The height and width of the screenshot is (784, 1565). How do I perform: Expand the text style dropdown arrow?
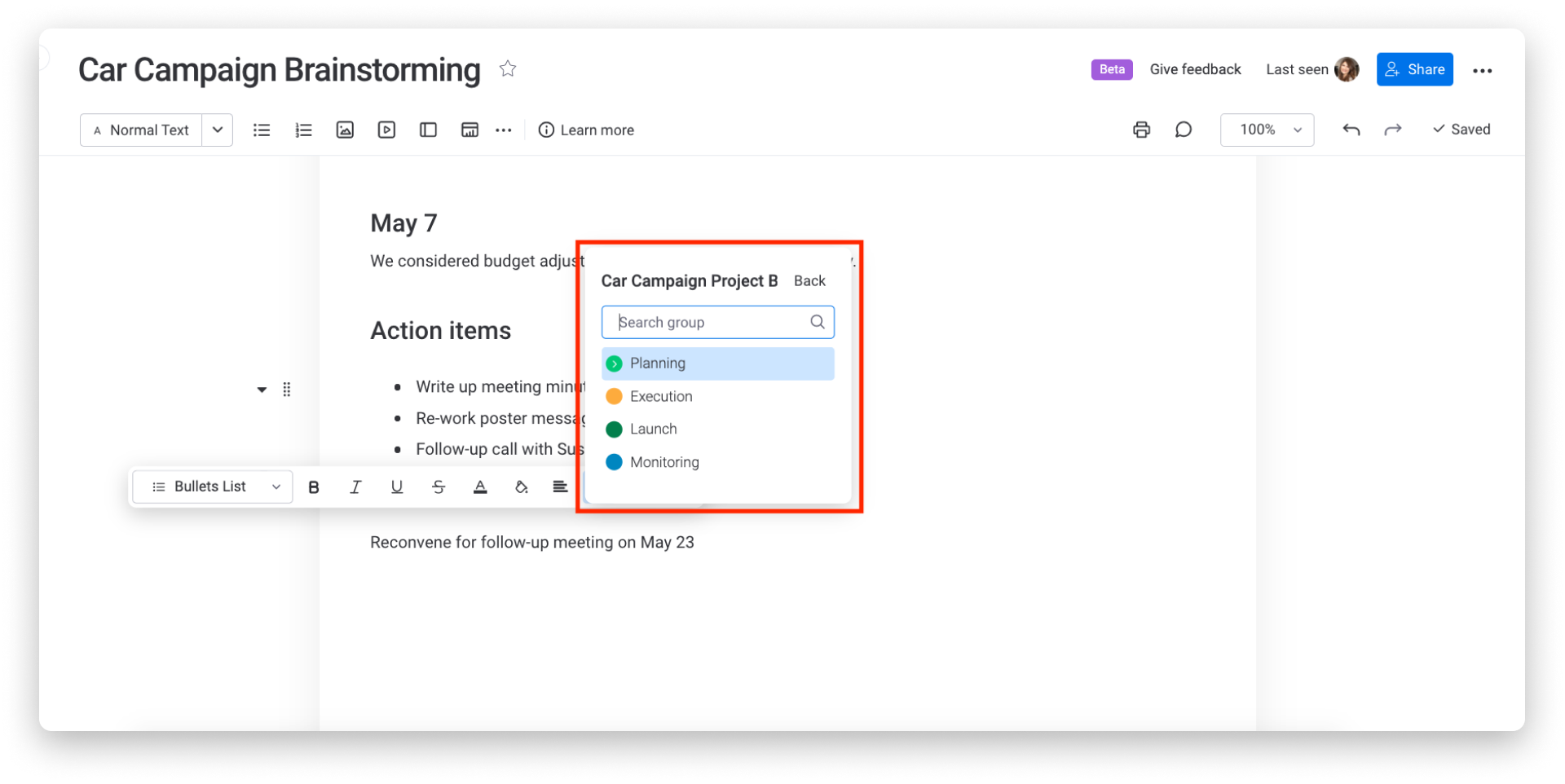point(218,130)
